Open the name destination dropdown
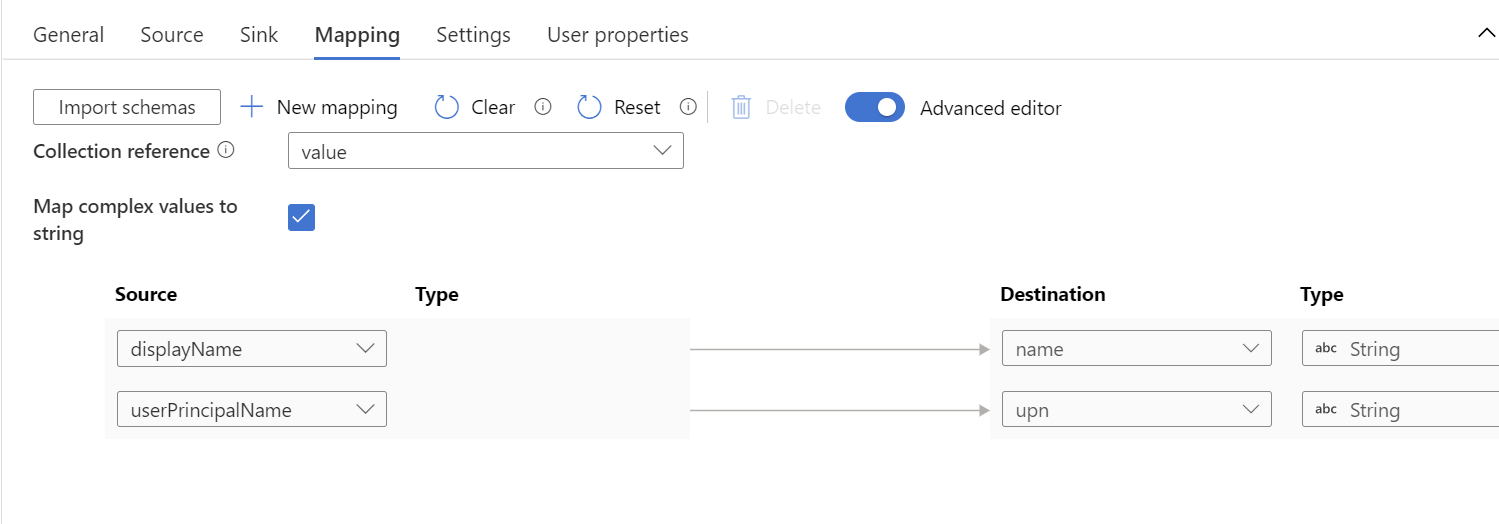The height and width of the screenshot is (524, 1499). tap(1137, 349)
